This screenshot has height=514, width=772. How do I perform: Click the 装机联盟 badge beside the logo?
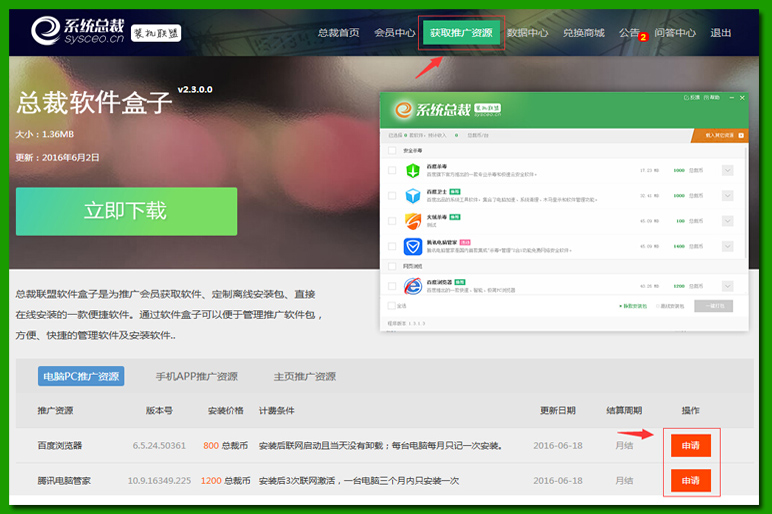156,33
